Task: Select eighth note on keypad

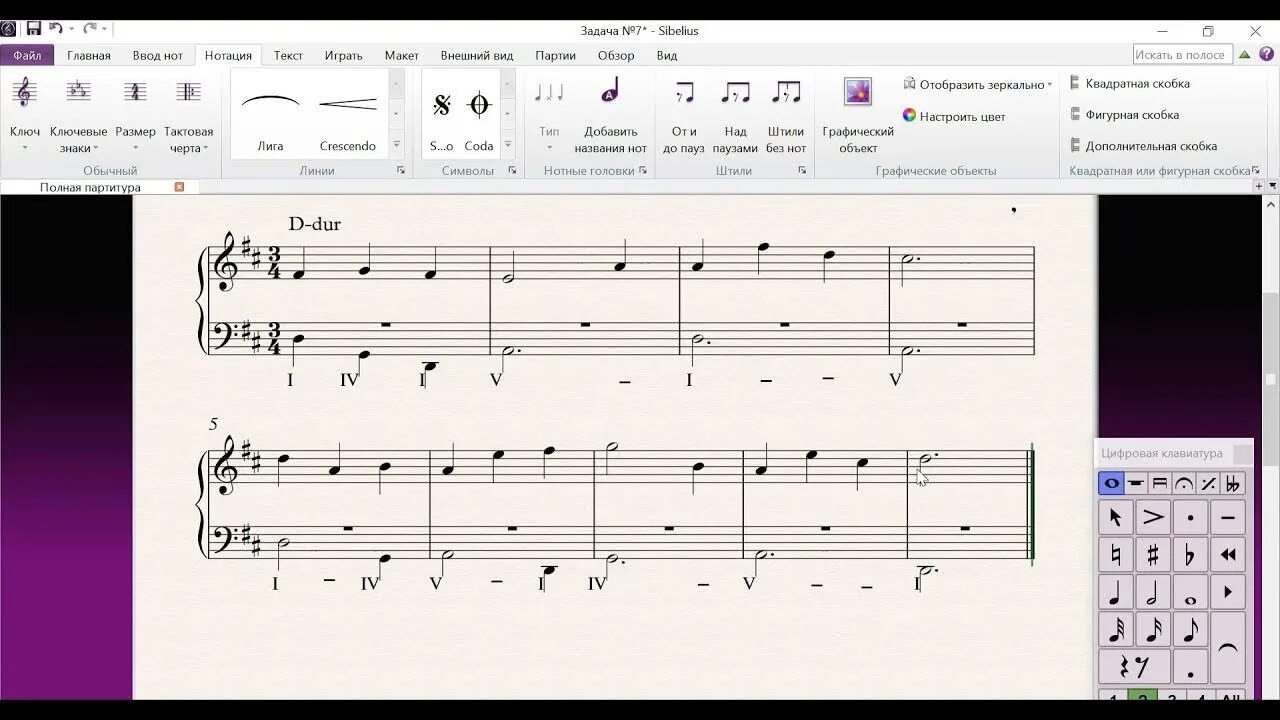Action: pyautogui.click(x=1190, y=629)
